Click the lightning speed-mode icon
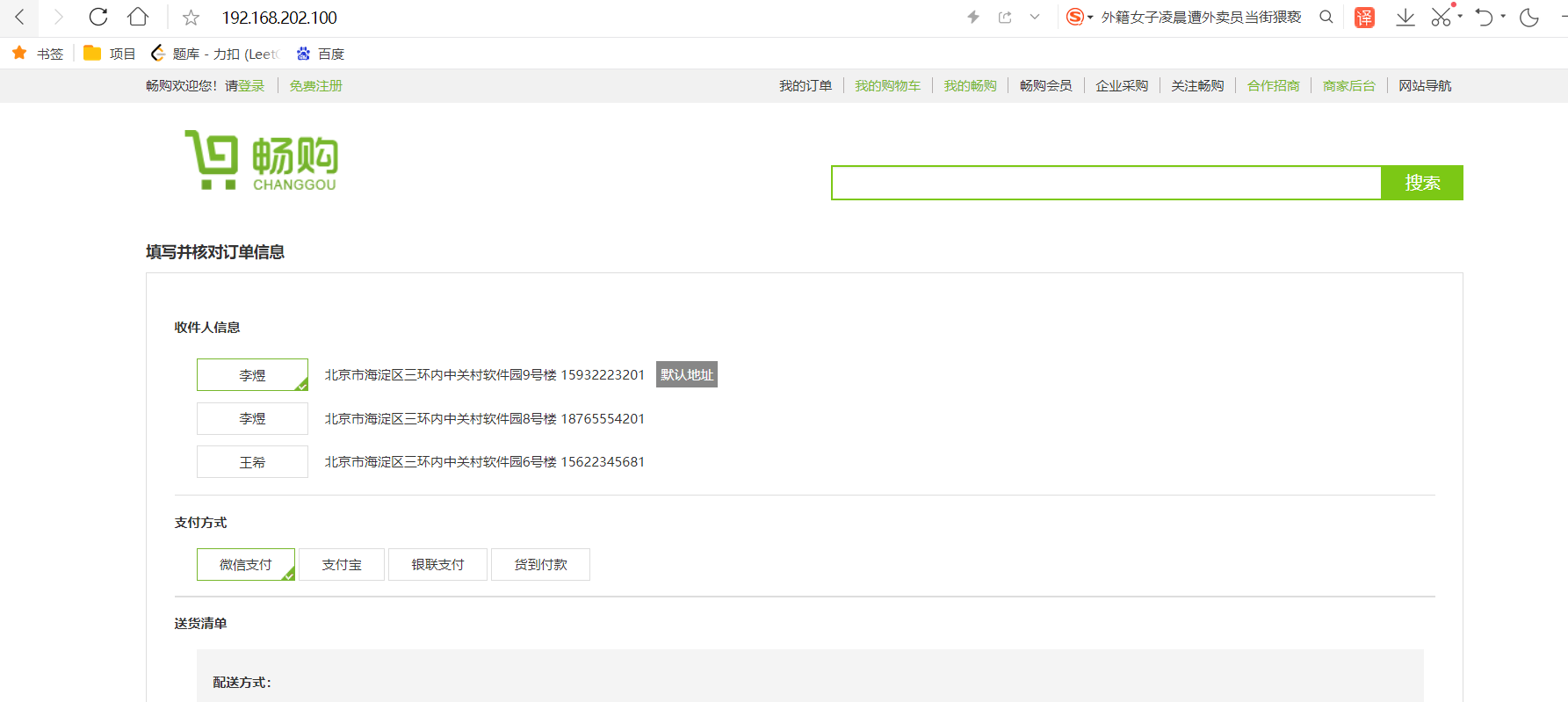The width and height of the screenshot is (1568, 702). coord(973,17)
